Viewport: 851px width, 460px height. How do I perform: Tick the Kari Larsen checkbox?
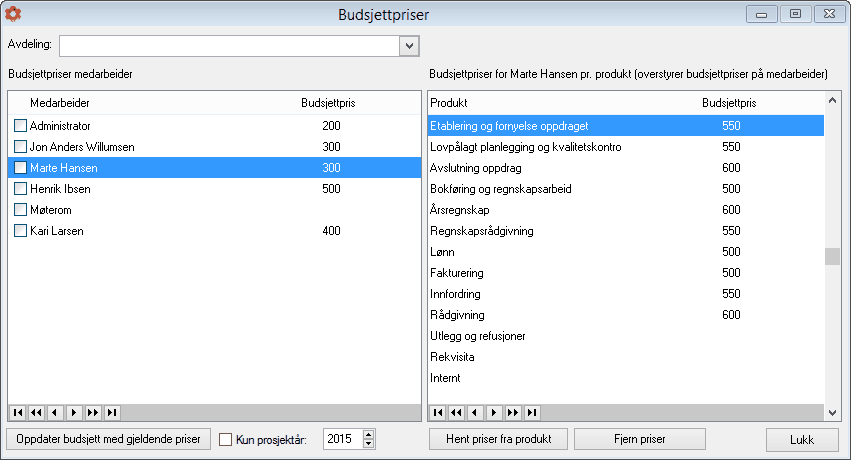pos(20,231)
